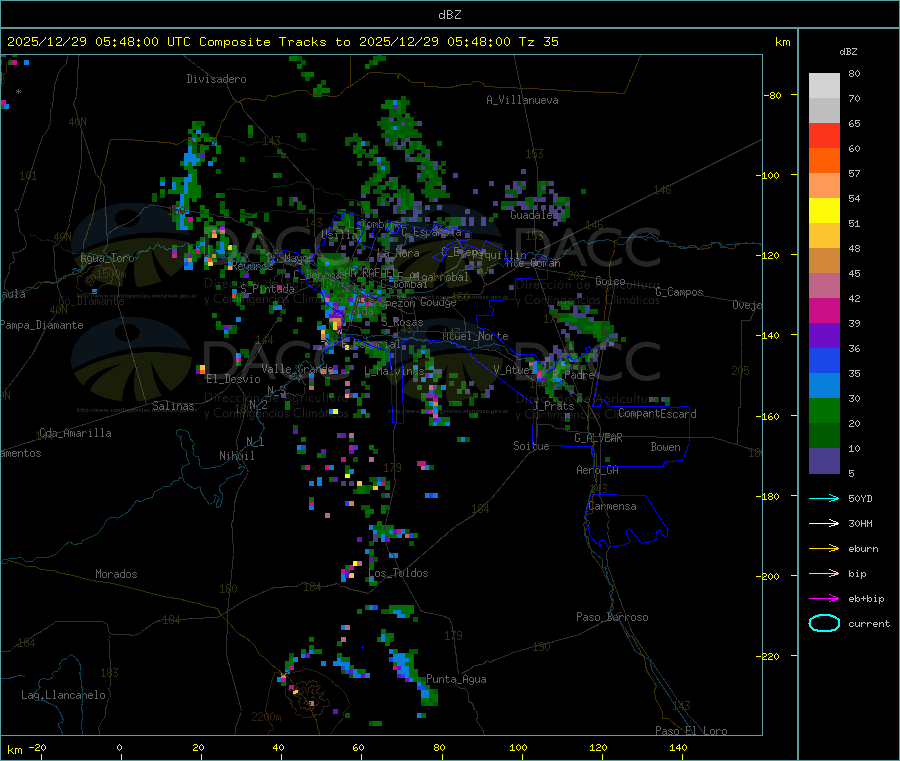
Task: Click the S_Rosas map label
Action: pyautogui.click(x=402, y=323)
